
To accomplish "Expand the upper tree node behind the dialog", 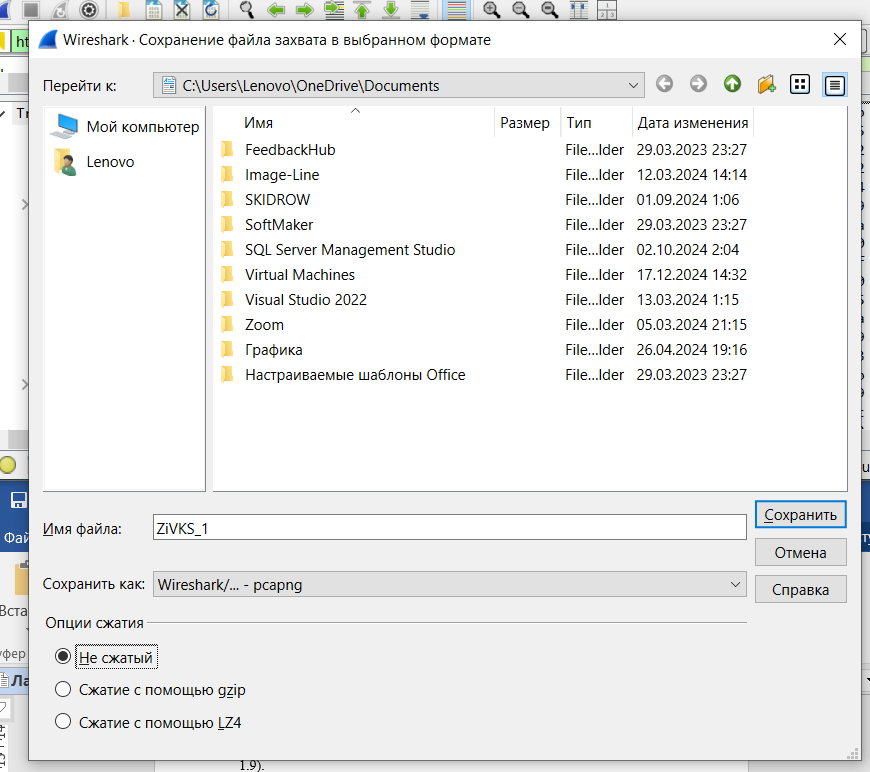I will [x=24, y=205].
